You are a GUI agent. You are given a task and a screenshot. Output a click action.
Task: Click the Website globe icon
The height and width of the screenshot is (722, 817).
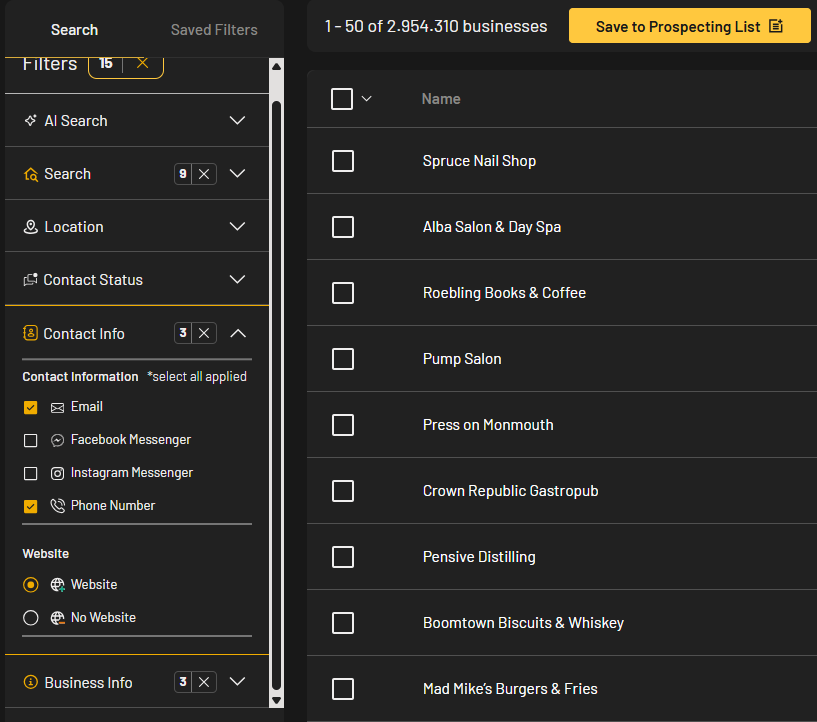pyautogui.click(x=57, y=584)
